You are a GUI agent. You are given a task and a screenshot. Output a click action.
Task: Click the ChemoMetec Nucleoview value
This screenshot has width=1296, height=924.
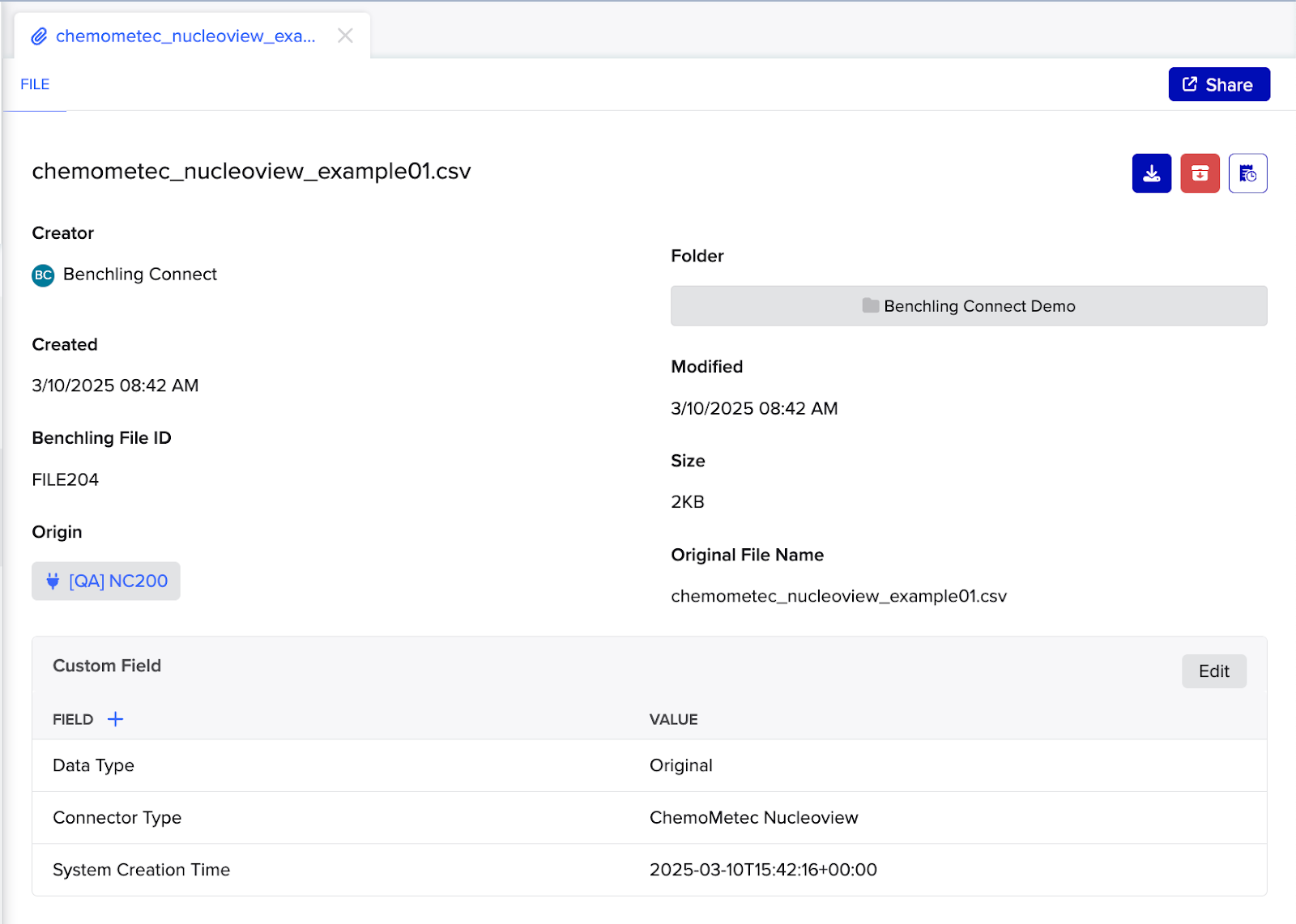tap(754, 818)
